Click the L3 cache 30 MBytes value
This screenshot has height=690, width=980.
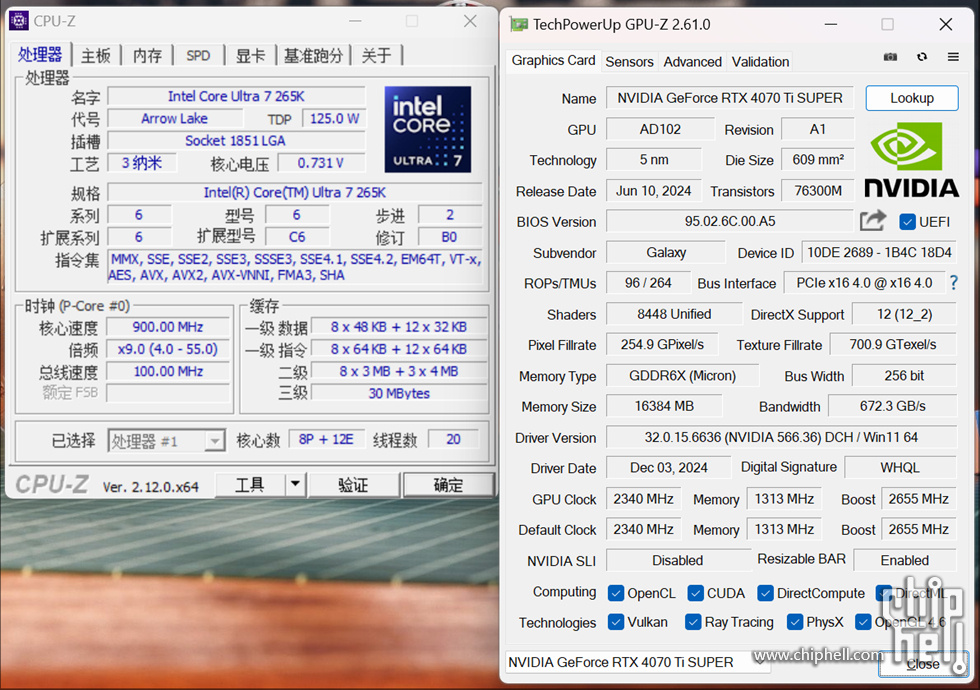pyautogui.click(x=399, y=393)
